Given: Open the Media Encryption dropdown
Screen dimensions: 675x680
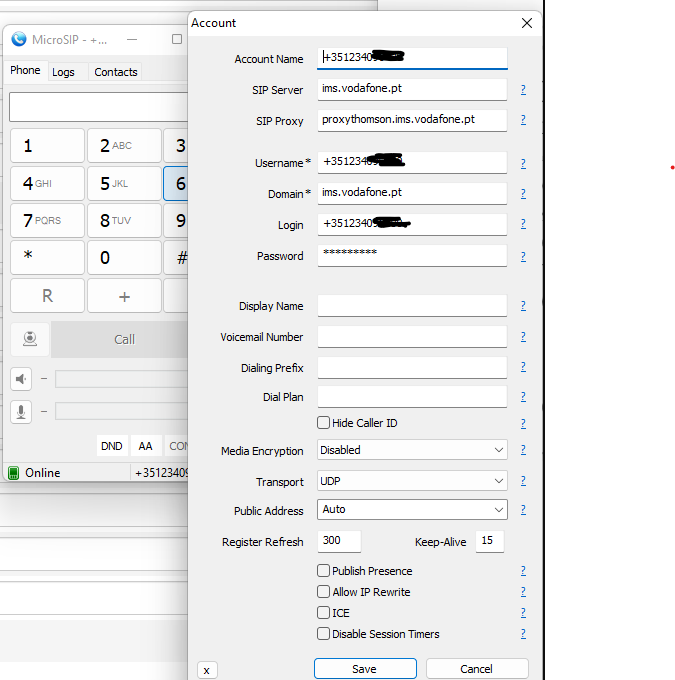Looking at the screenshot, I should [x=412, y=451].
